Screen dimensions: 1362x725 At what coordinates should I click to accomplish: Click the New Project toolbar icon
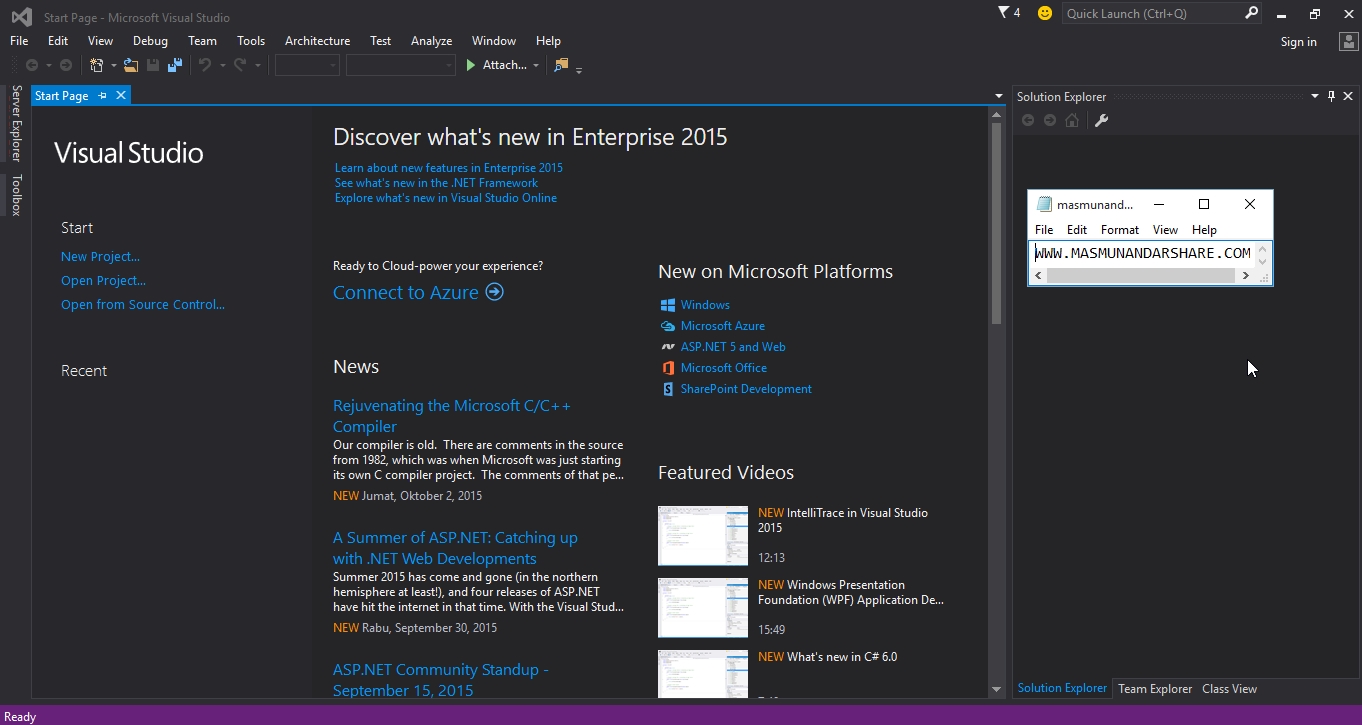tap(97, 65)
